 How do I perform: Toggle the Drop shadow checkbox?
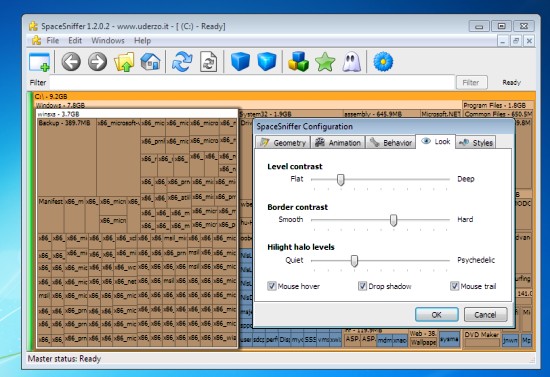click(x=362, y=286)
